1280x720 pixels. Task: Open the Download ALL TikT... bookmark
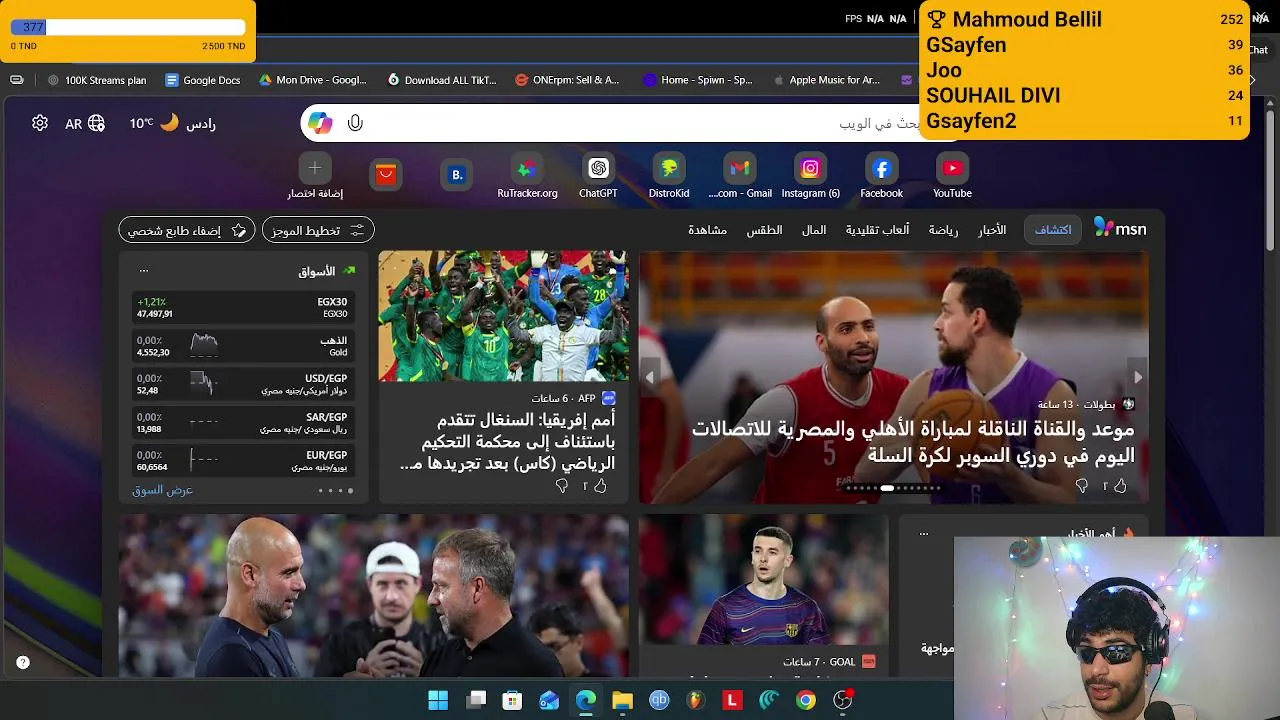tap(442, 80)
